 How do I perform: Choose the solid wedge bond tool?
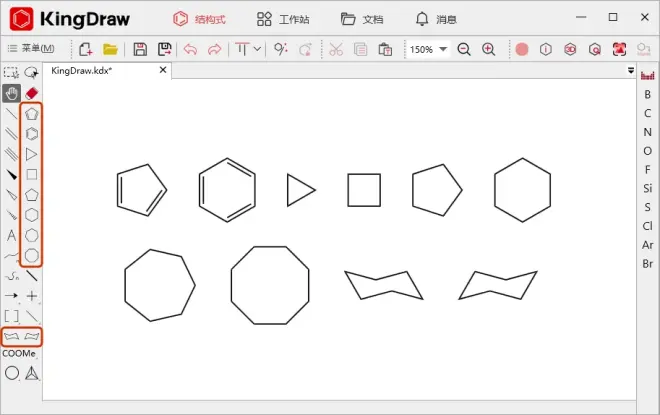[x=11, y=174]
